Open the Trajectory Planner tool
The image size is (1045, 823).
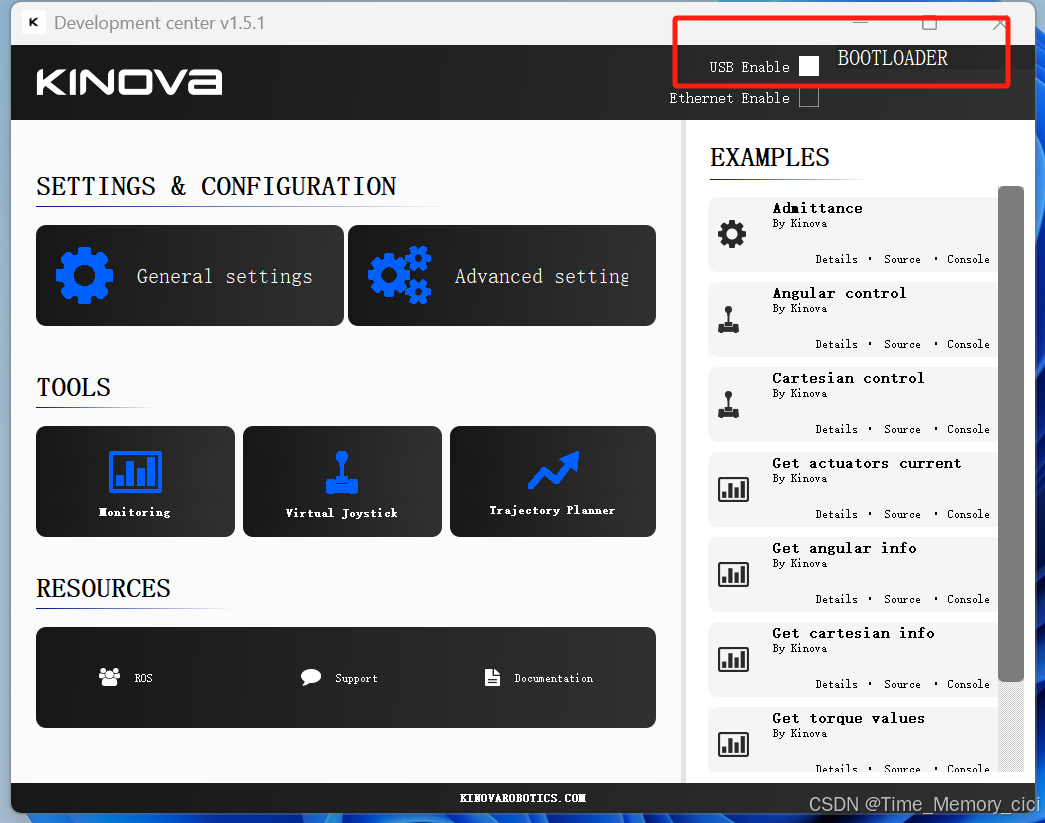pyautogui.click(x=552, y=481)
